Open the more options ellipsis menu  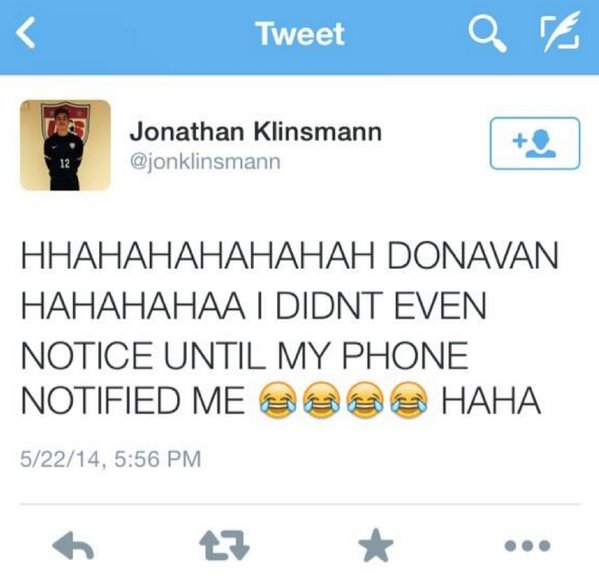pos(527,545)
